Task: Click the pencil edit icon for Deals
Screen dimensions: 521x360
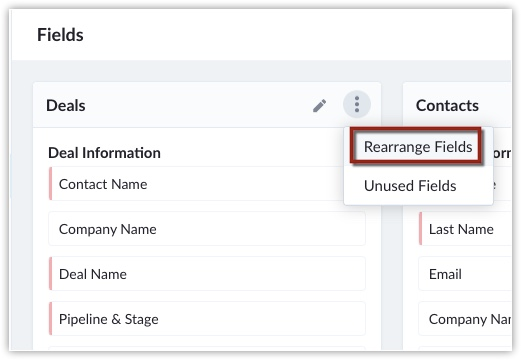Action: coord(319,106)
